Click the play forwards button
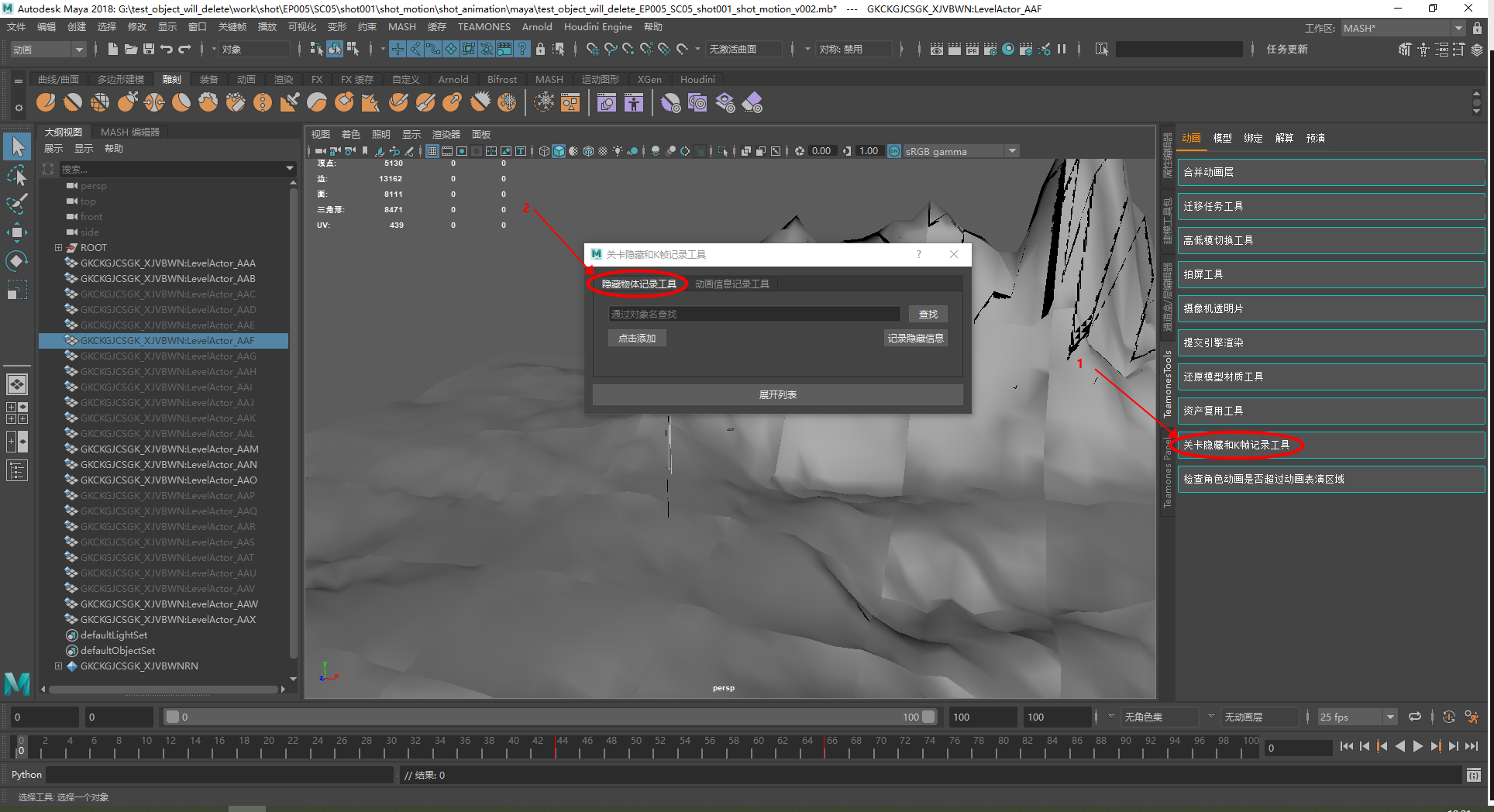 pos(1417,747)
